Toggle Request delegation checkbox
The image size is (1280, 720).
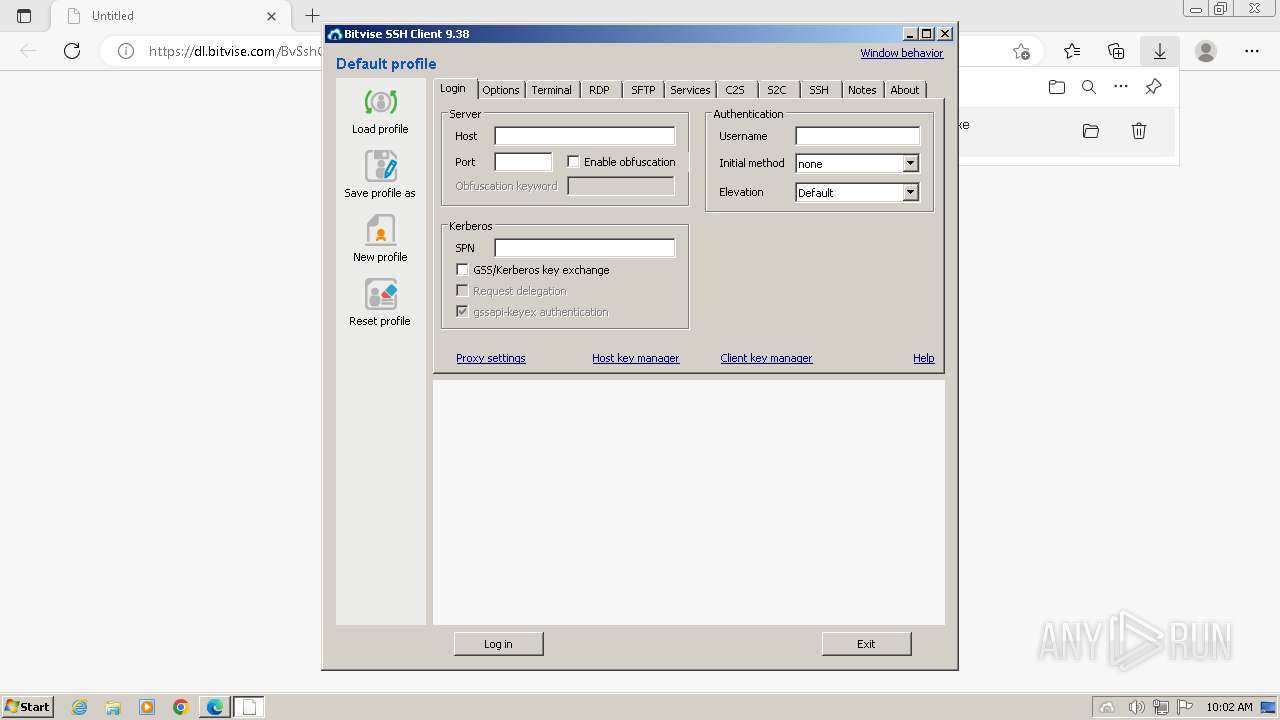click(x=462, y=290)
